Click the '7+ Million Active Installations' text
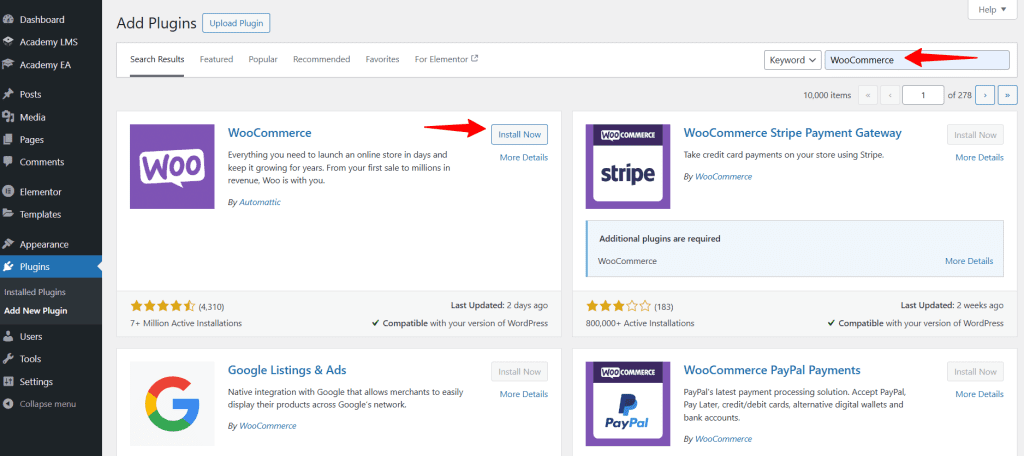Screen dimensions: 1024x456 coord(185,323)
